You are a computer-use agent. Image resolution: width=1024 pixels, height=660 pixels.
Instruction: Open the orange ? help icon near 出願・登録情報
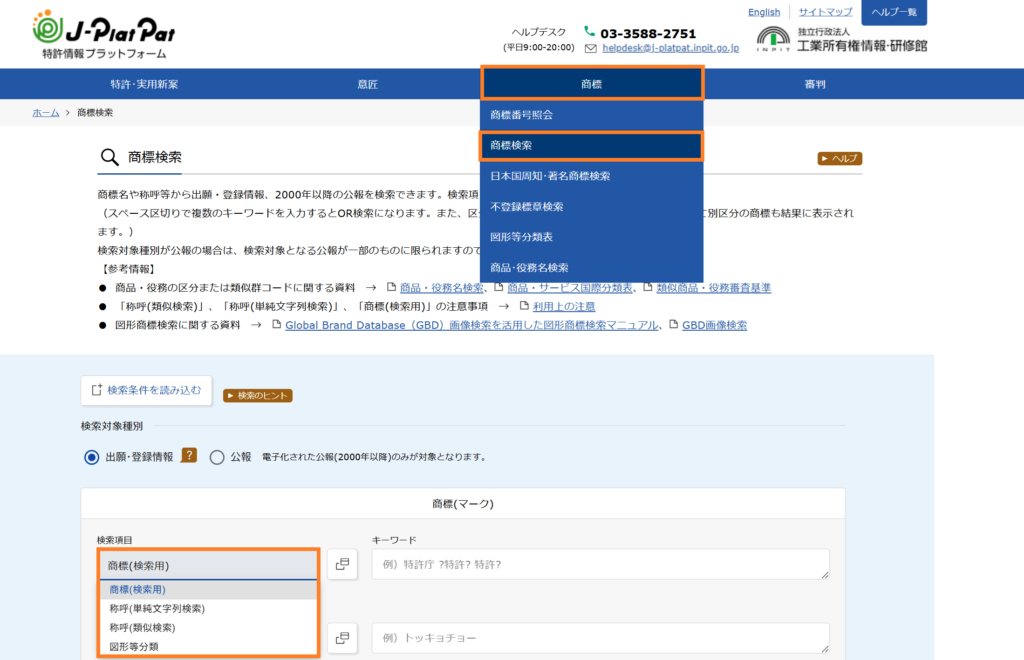189,456
